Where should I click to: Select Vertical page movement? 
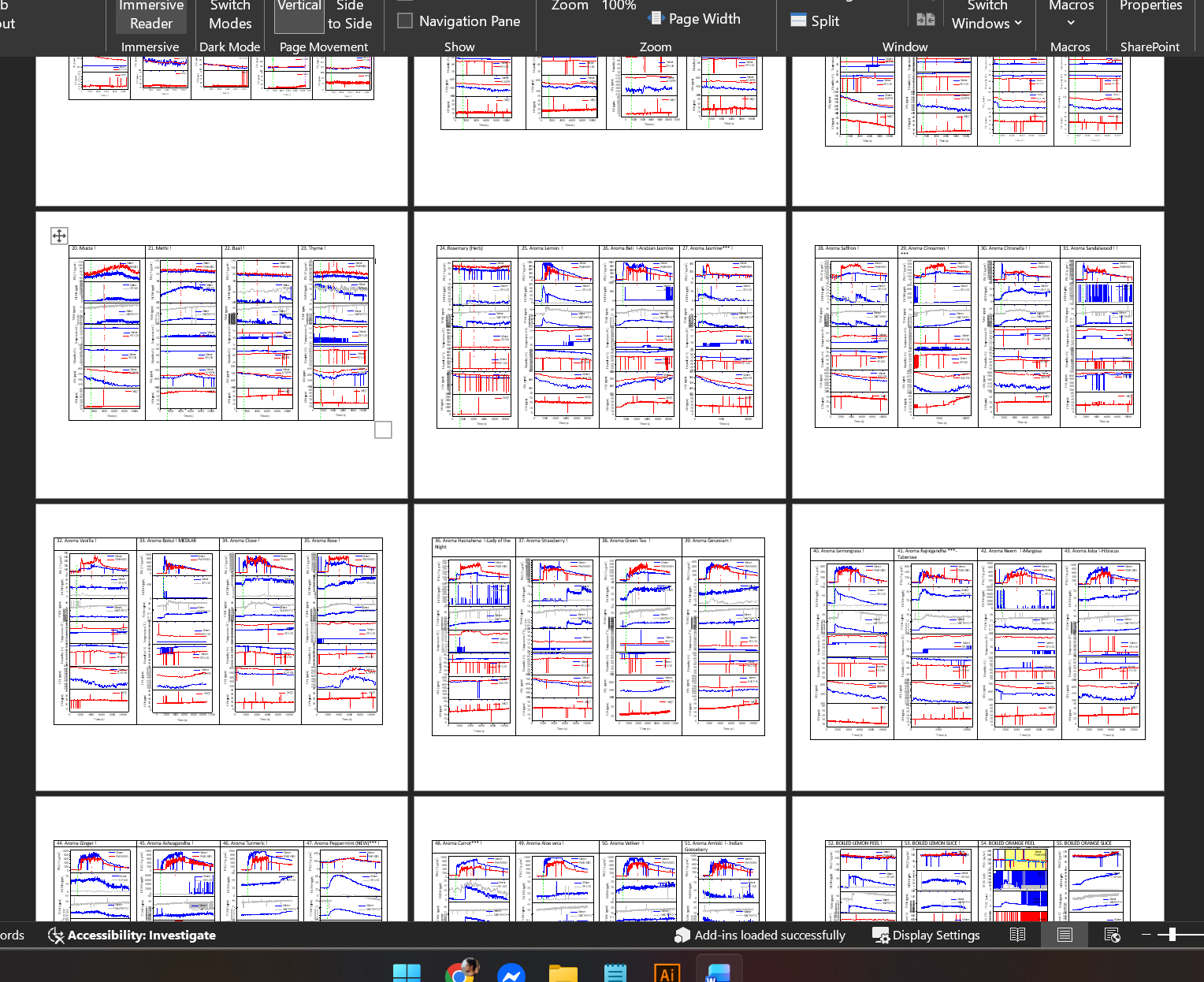click(299, 16)
